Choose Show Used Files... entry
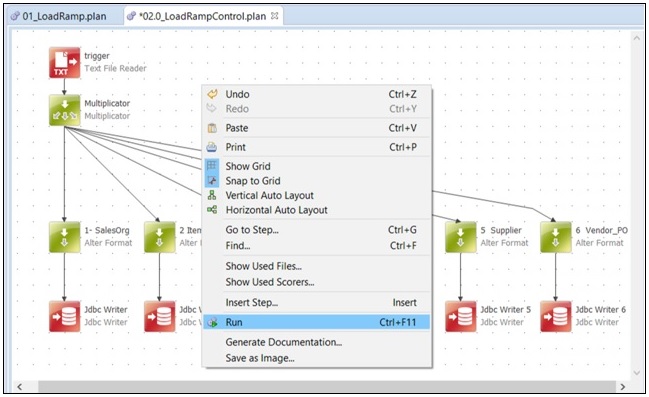This screenshot has width=649, height=397. click(x=317, y=266)
